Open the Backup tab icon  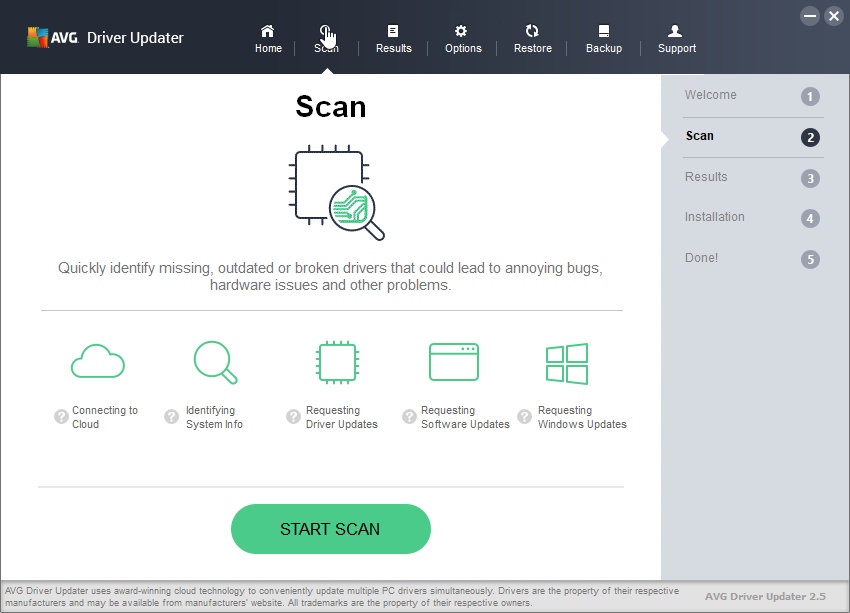(x=604, y=31)
